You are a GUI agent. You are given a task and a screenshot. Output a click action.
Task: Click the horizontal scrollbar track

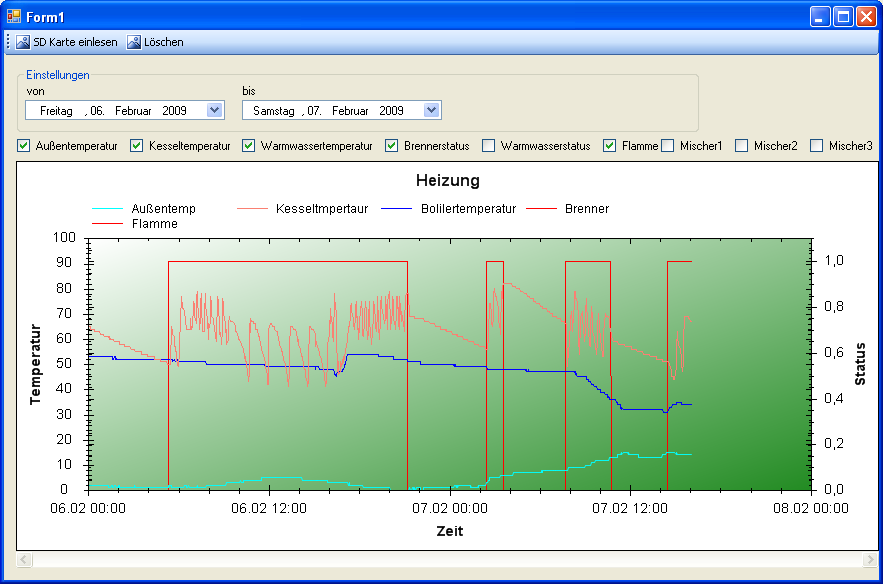point(447,559)
